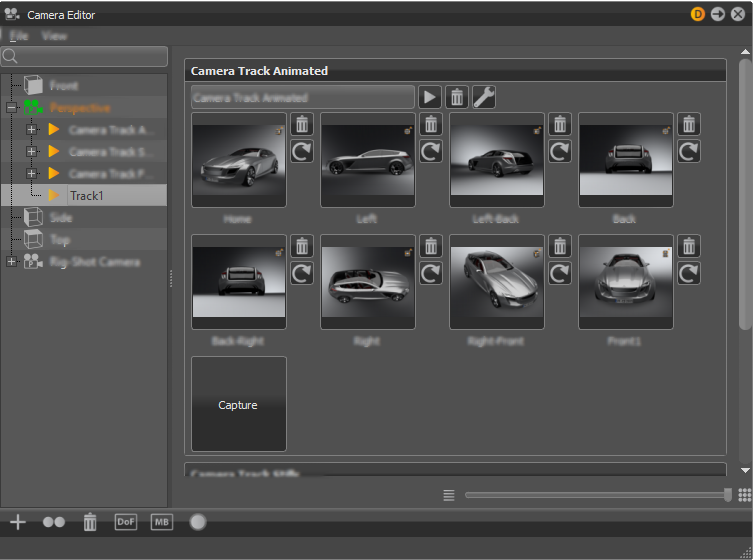Viewport: 753px width, 560px height.
Task: Recapture the Right-Front viewpoint with its refresh icon
Action: point(560,273)
